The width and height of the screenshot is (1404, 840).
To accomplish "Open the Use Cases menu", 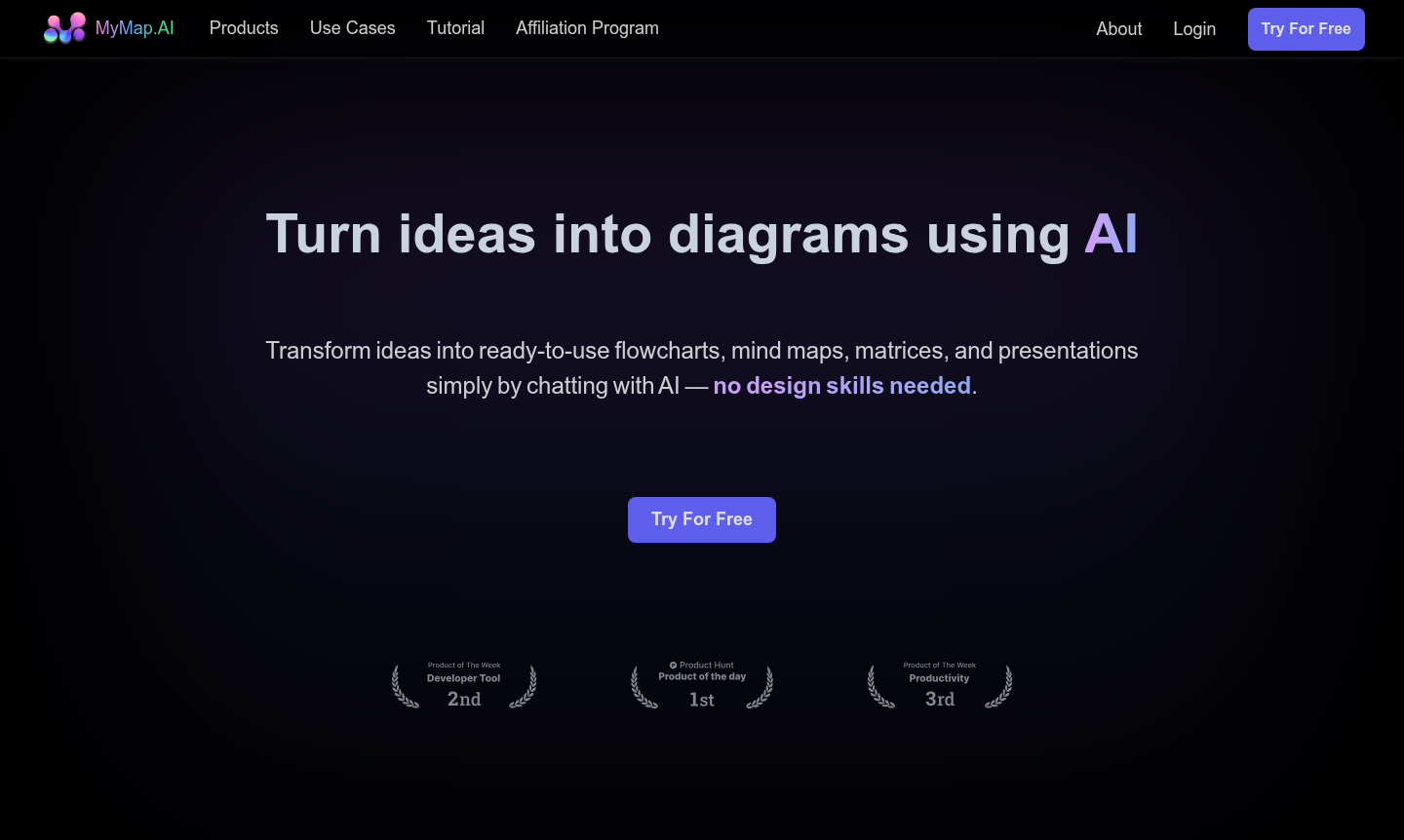I will (352, 28).
